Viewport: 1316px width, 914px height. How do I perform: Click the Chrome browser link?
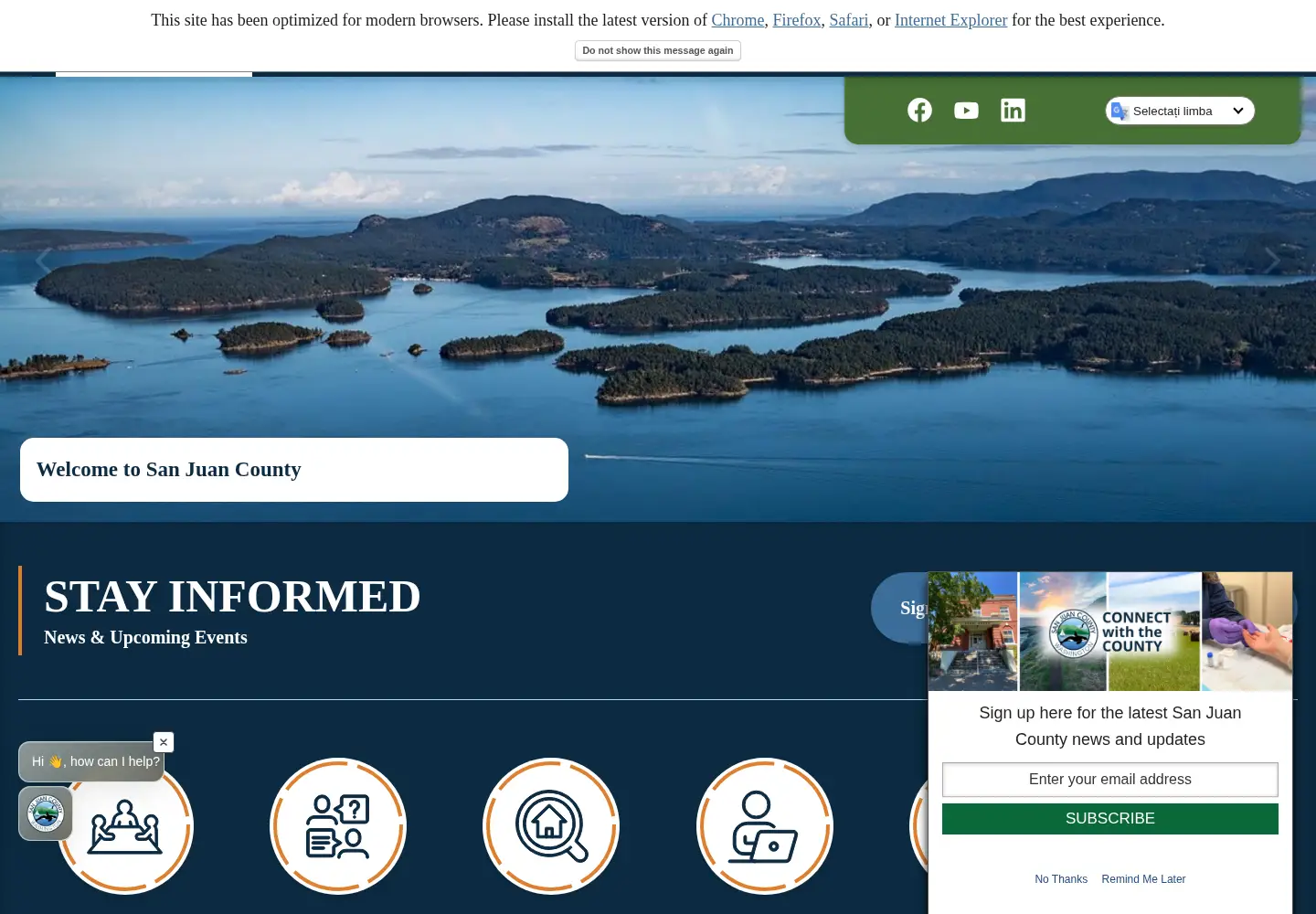[x=738, y=20]
